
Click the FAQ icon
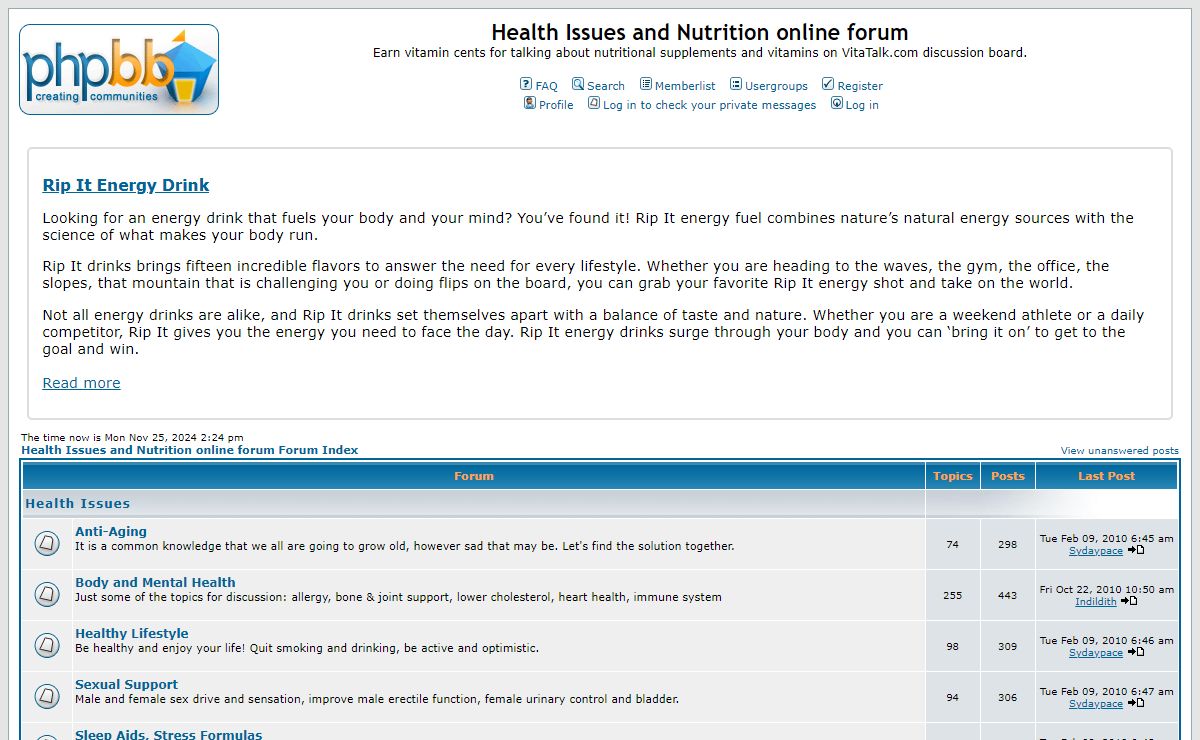pos(526,84)
